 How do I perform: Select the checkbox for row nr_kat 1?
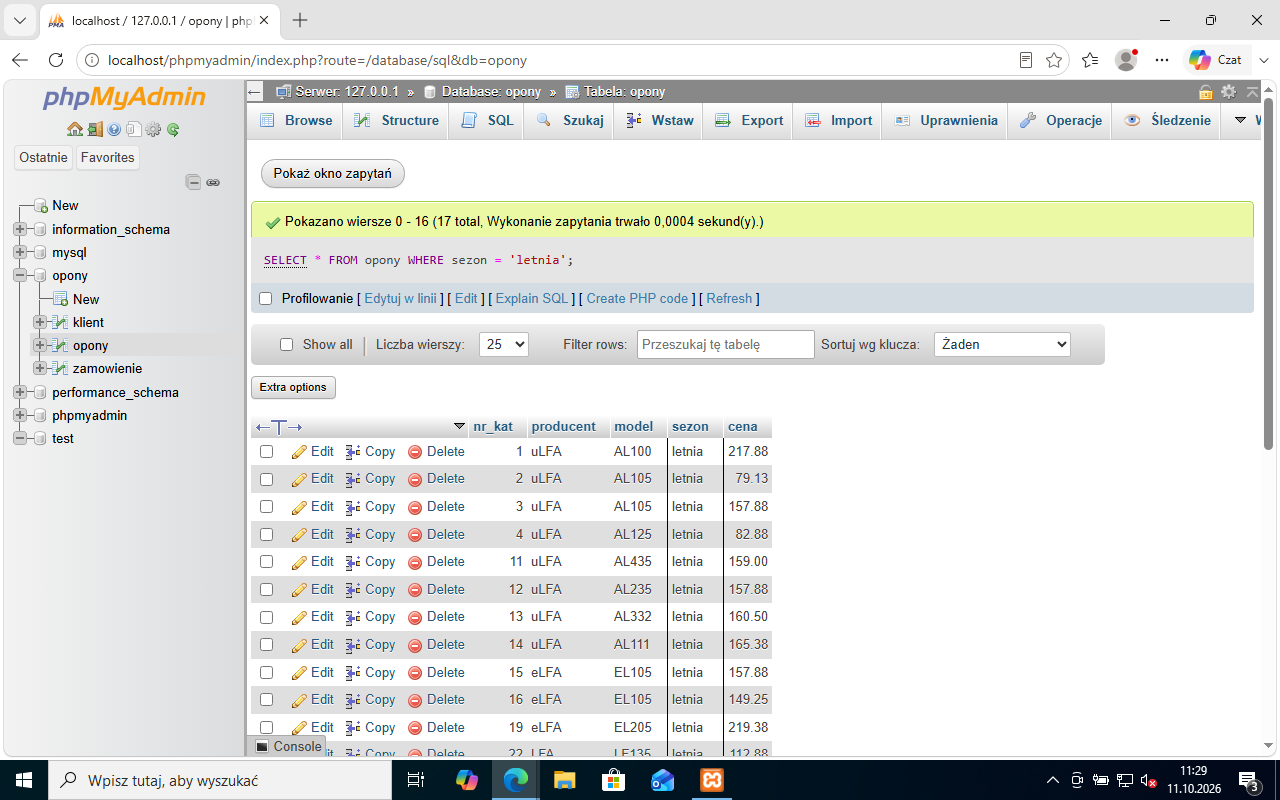[266, 452]
